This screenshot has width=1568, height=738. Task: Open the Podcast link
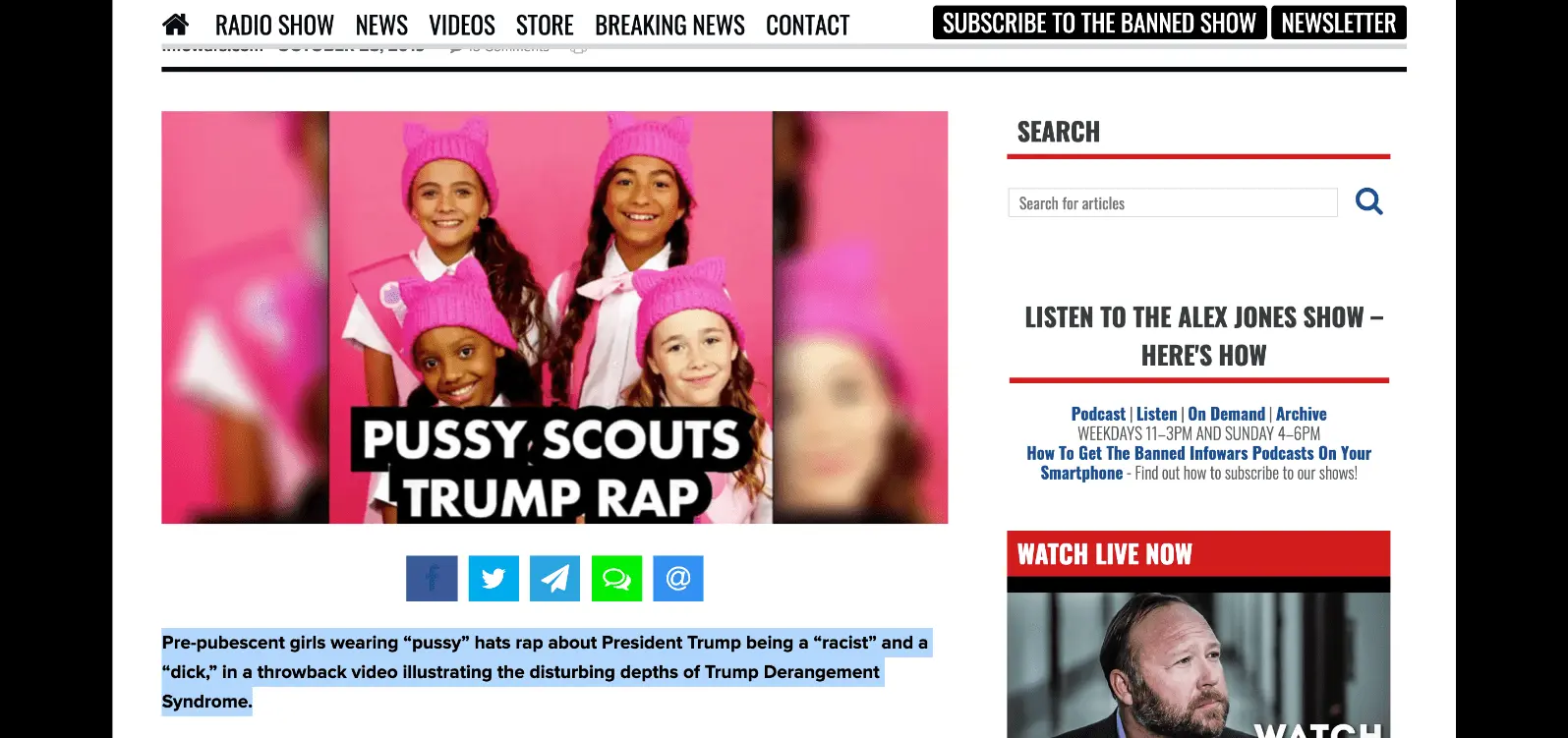pyautogui.click(x=1098, y=414)
